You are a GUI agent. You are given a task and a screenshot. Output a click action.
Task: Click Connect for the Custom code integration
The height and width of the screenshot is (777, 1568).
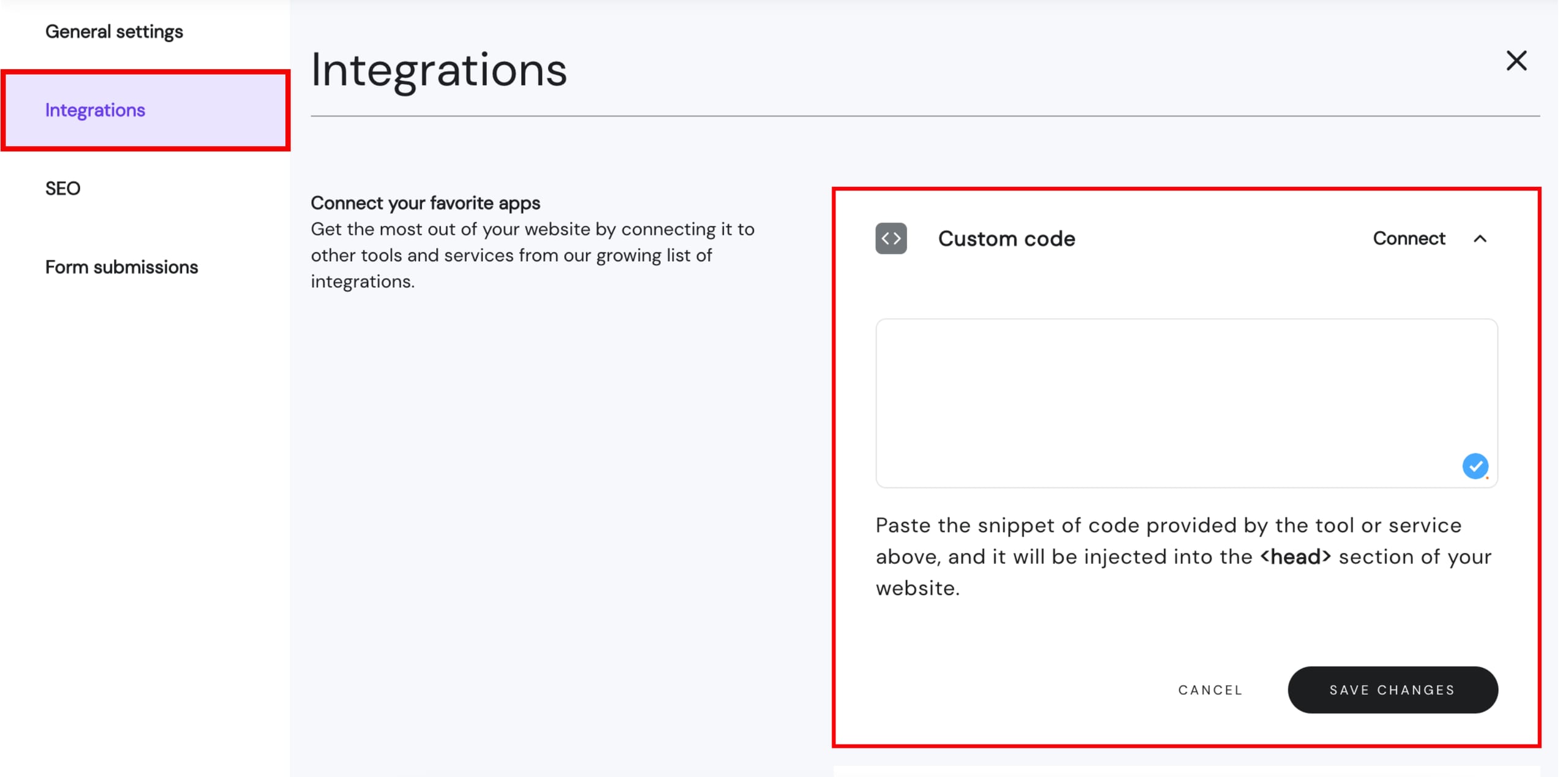(x=1409, y=238)
